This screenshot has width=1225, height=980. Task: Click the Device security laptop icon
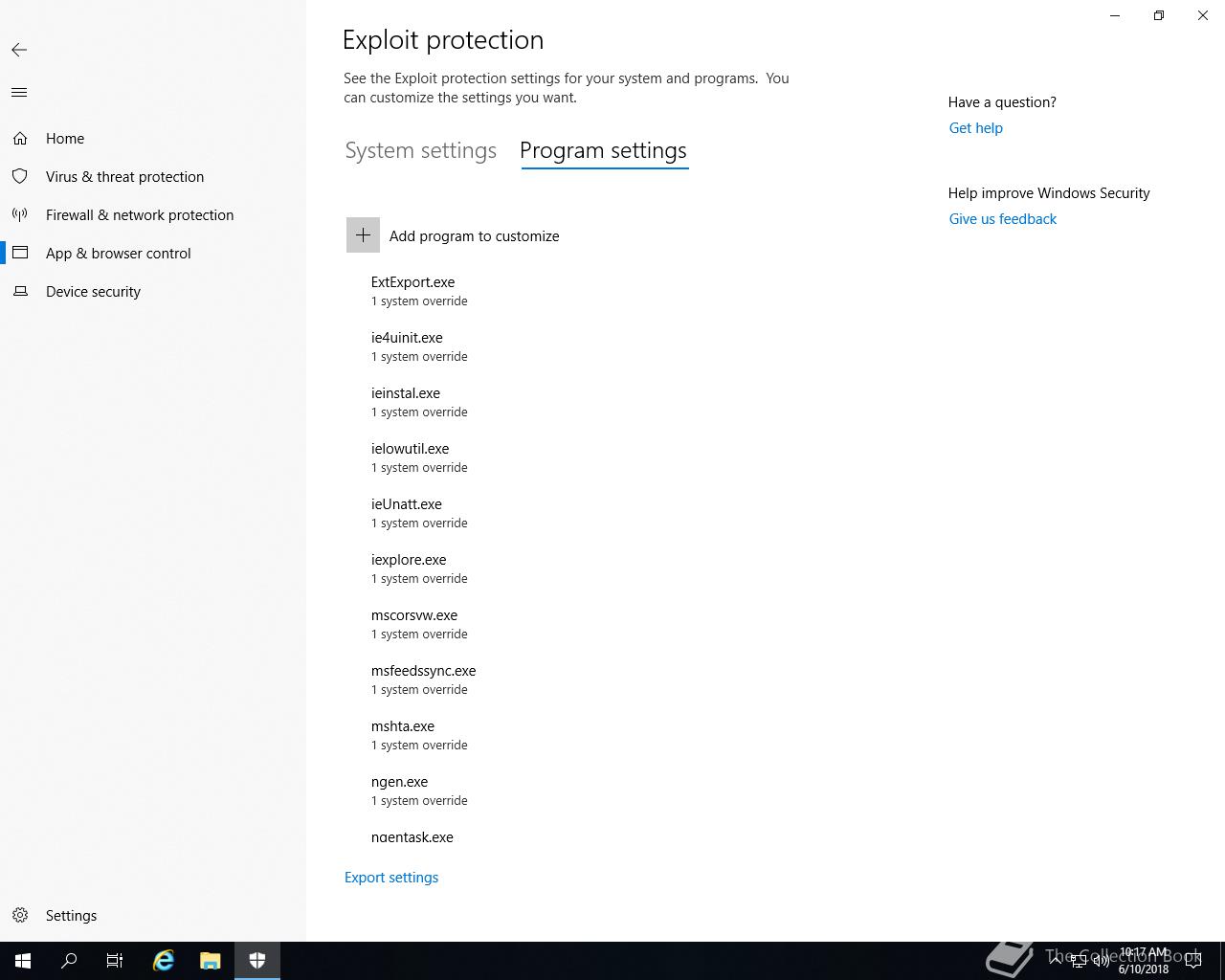20,292
